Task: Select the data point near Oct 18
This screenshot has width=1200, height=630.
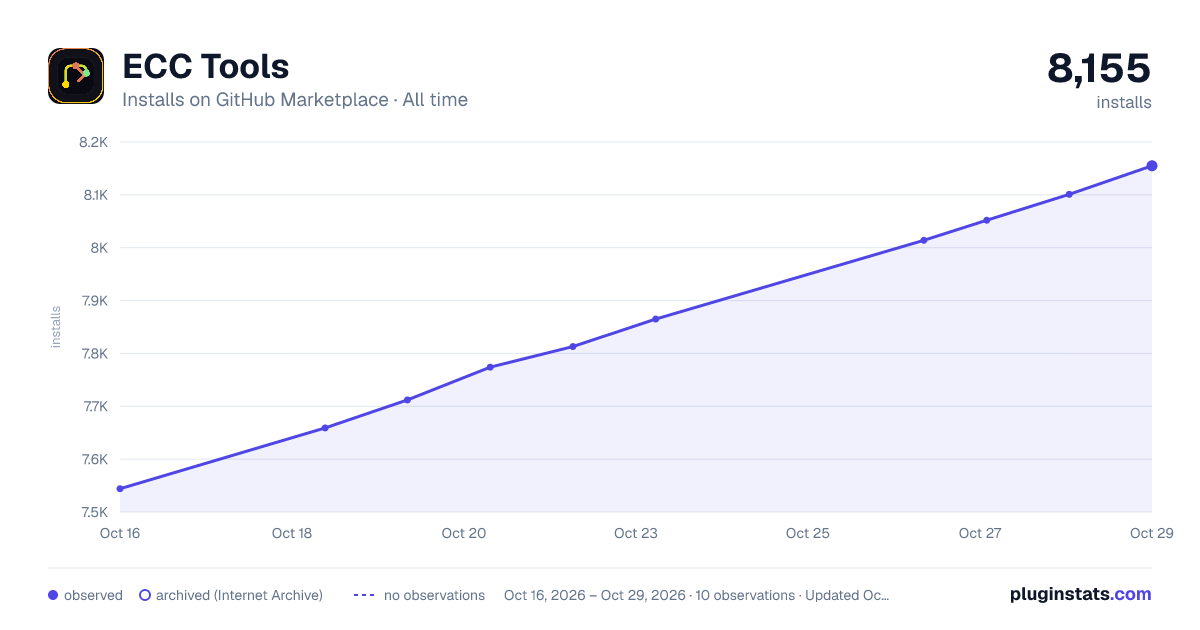Action: (x=325, y=428)
